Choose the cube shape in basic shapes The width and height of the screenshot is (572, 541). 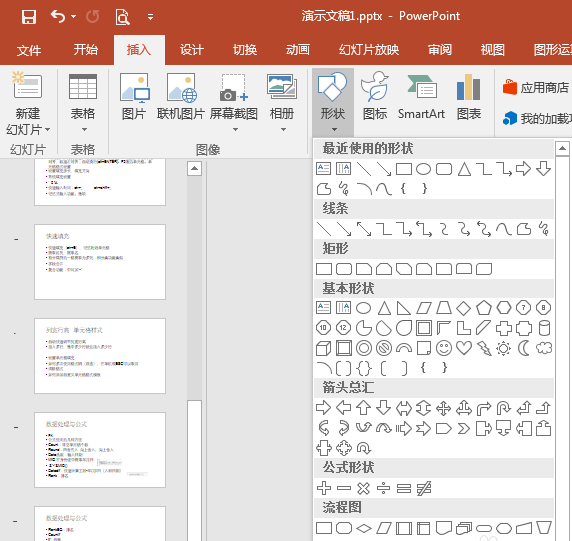point(324,348)
